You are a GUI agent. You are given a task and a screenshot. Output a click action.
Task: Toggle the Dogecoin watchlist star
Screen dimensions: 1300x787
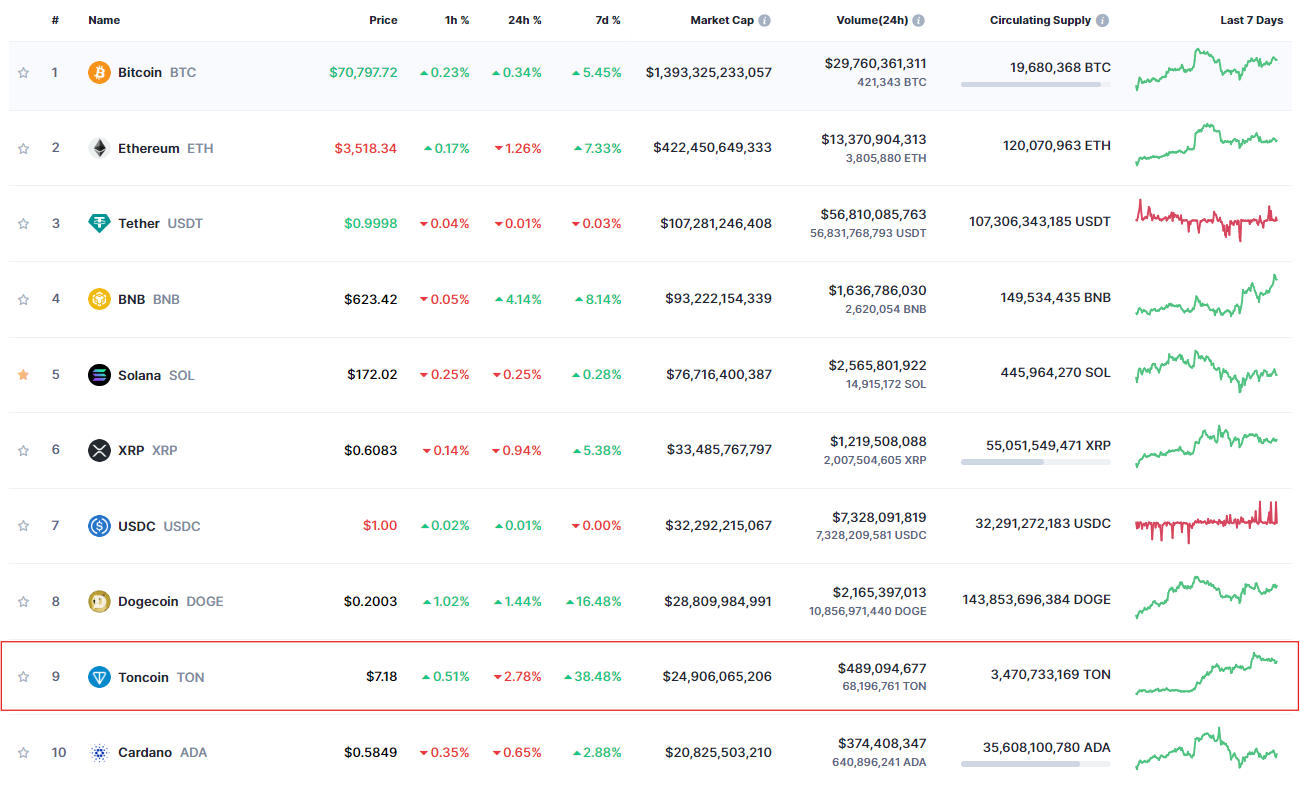[23, 601]
